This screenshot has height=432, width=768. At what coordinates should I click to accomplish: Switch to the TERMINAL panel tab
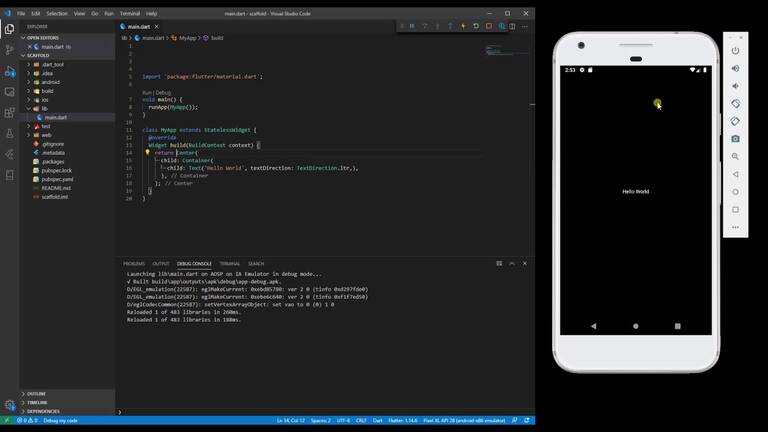[x=230, y=264]
